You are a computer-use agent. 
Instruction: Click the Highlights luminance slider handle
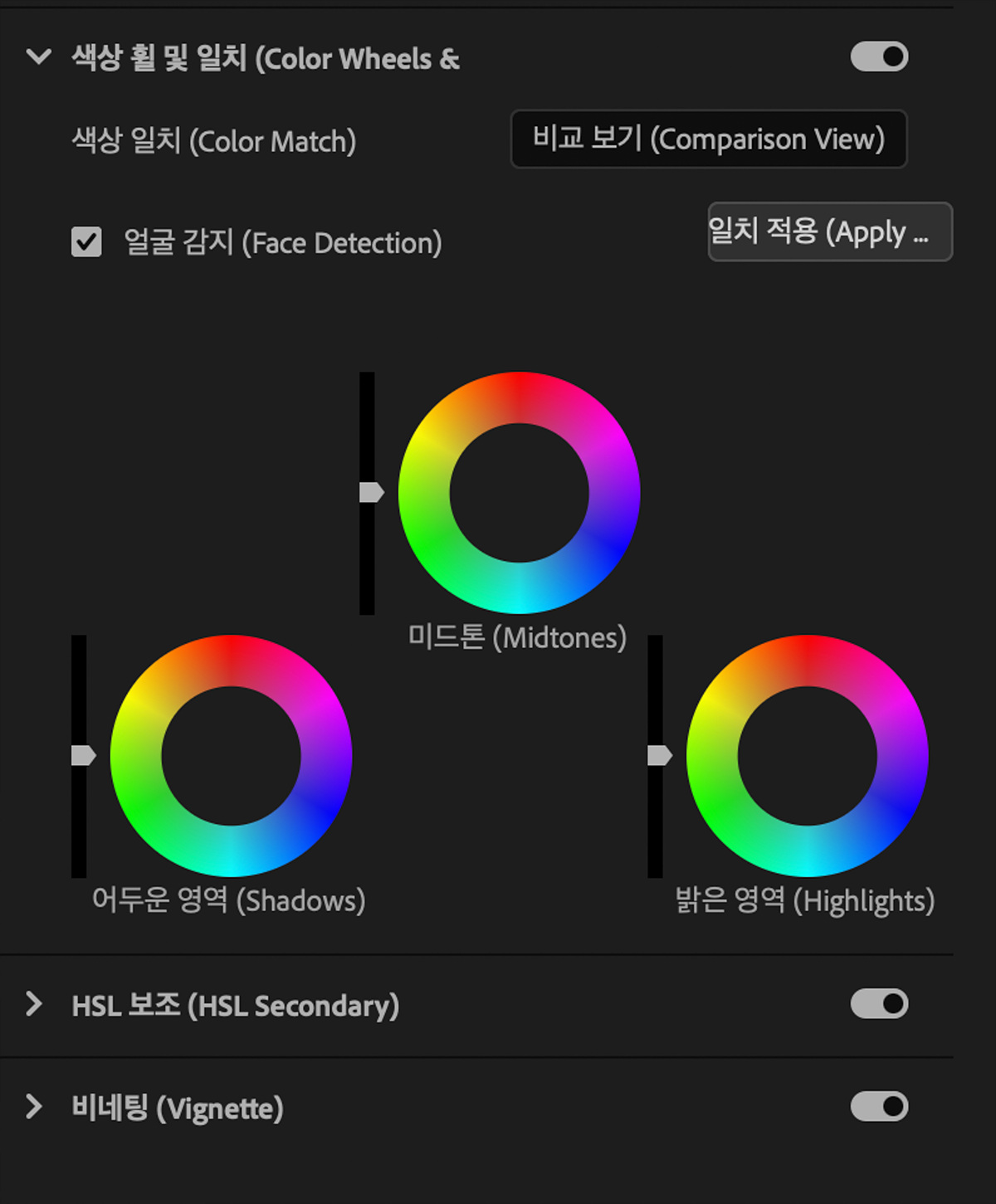(659, 756)
